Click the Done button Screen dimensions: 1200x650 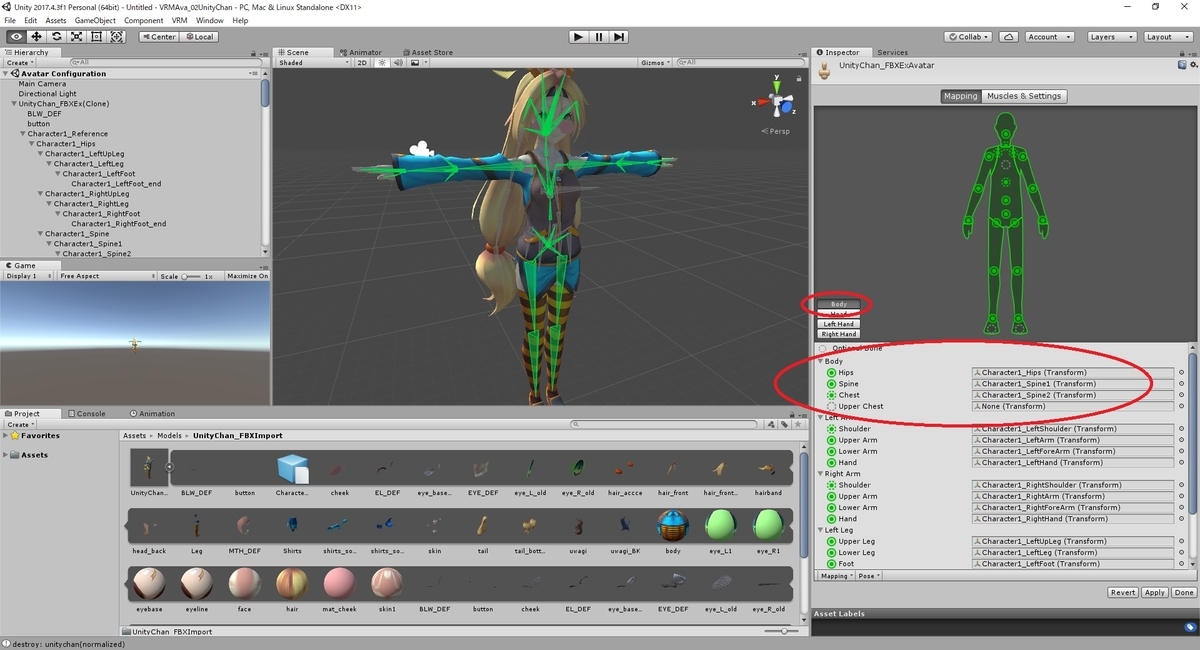coord(1184,593)
